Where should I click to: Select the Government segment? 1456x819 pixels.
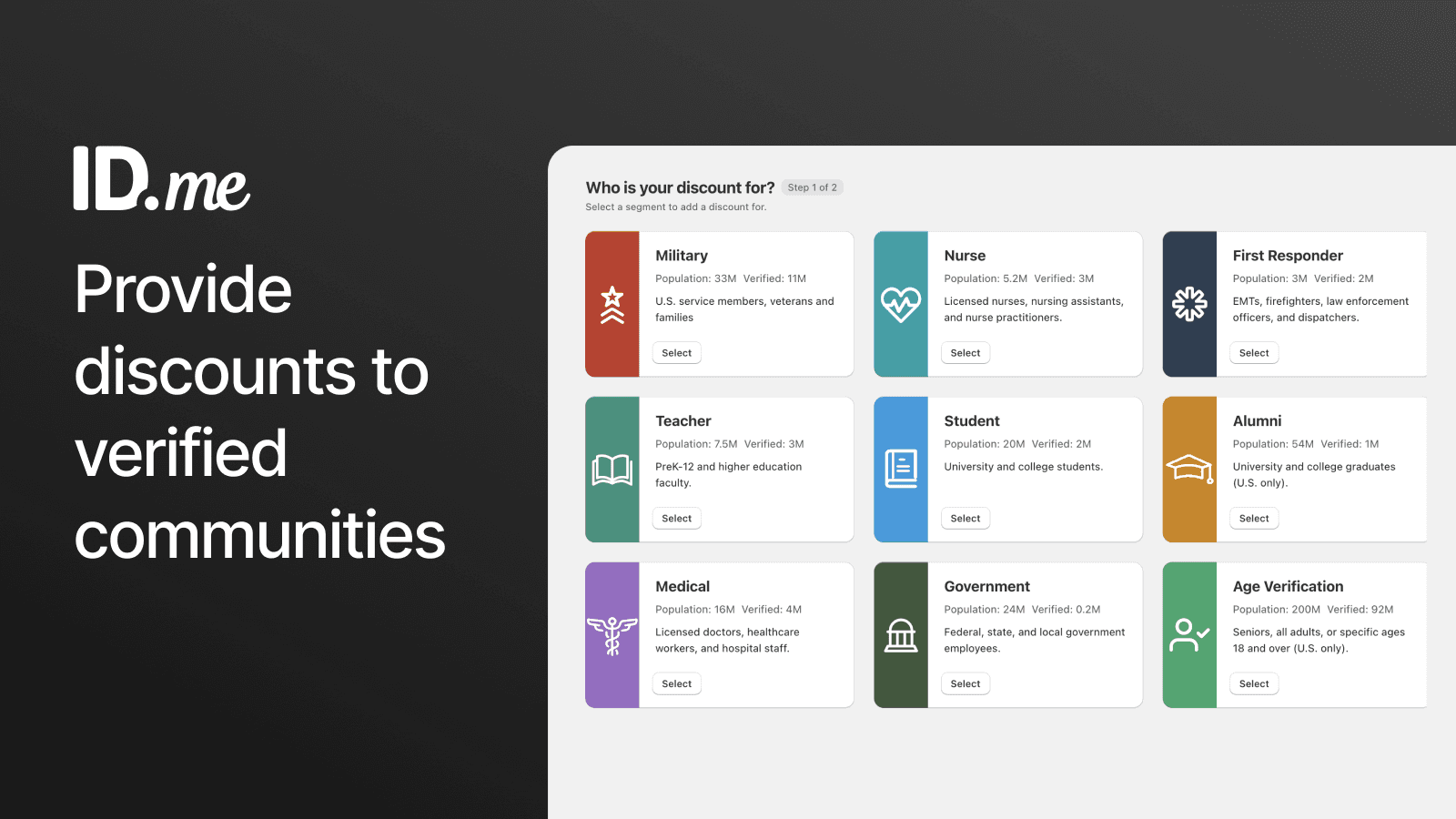click(x=965, y=683)
